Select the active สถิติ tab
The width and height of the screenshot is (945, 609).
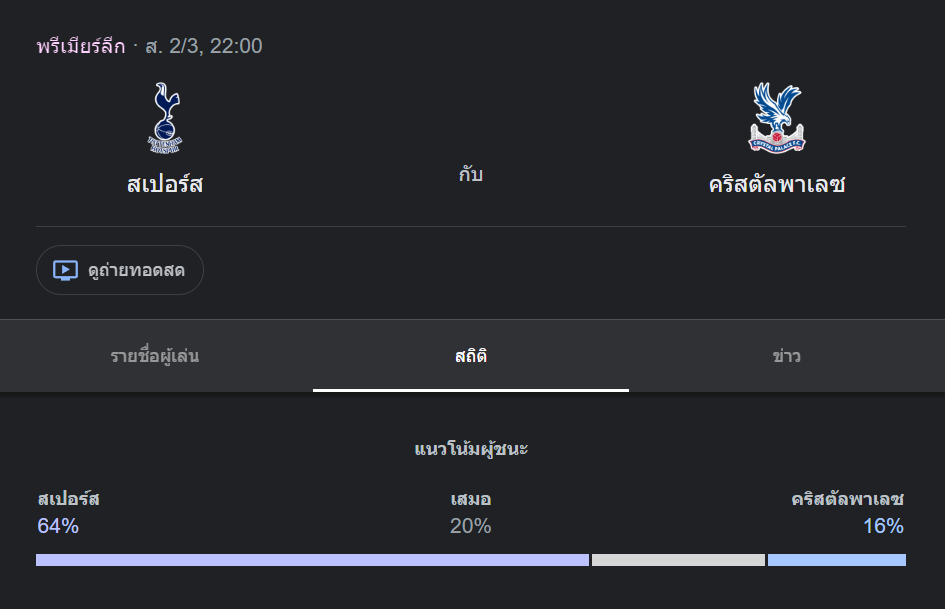pyautogui.click(x=470, y=356)
